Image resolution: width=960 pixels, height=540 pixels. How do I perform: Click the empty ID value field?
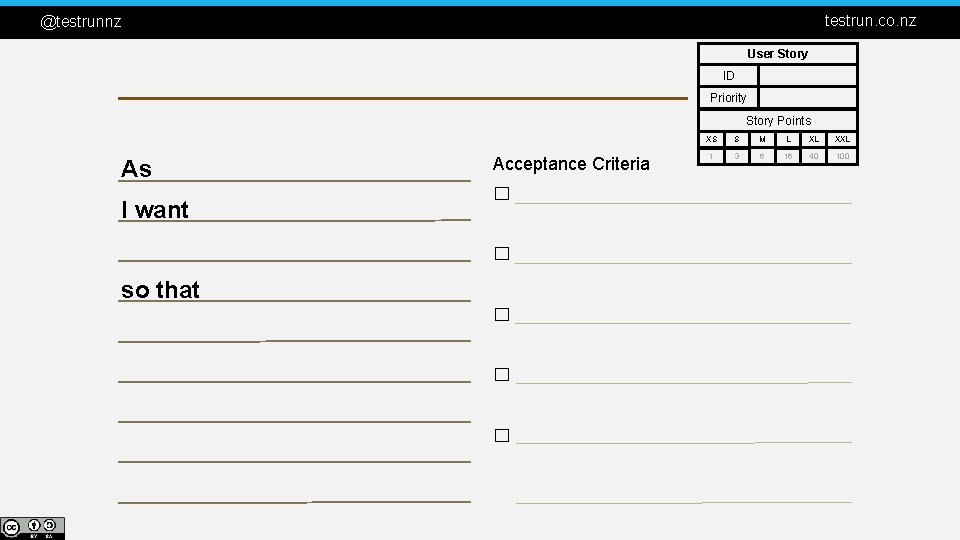pyautogui.click(x=808, y=76)
